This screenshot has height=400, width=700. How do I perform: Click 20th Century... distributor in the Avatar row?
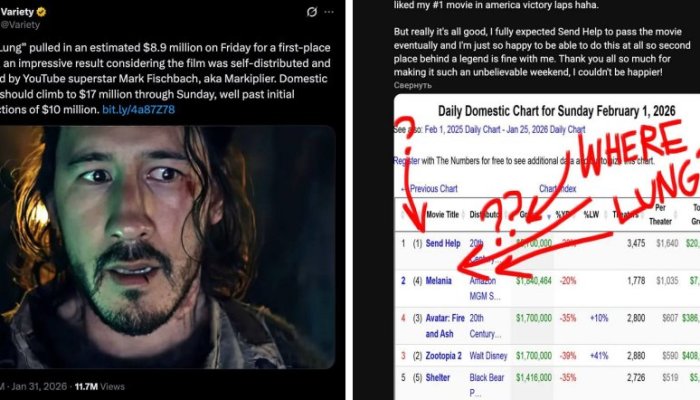pyautogui.click(x=485, y=326)
